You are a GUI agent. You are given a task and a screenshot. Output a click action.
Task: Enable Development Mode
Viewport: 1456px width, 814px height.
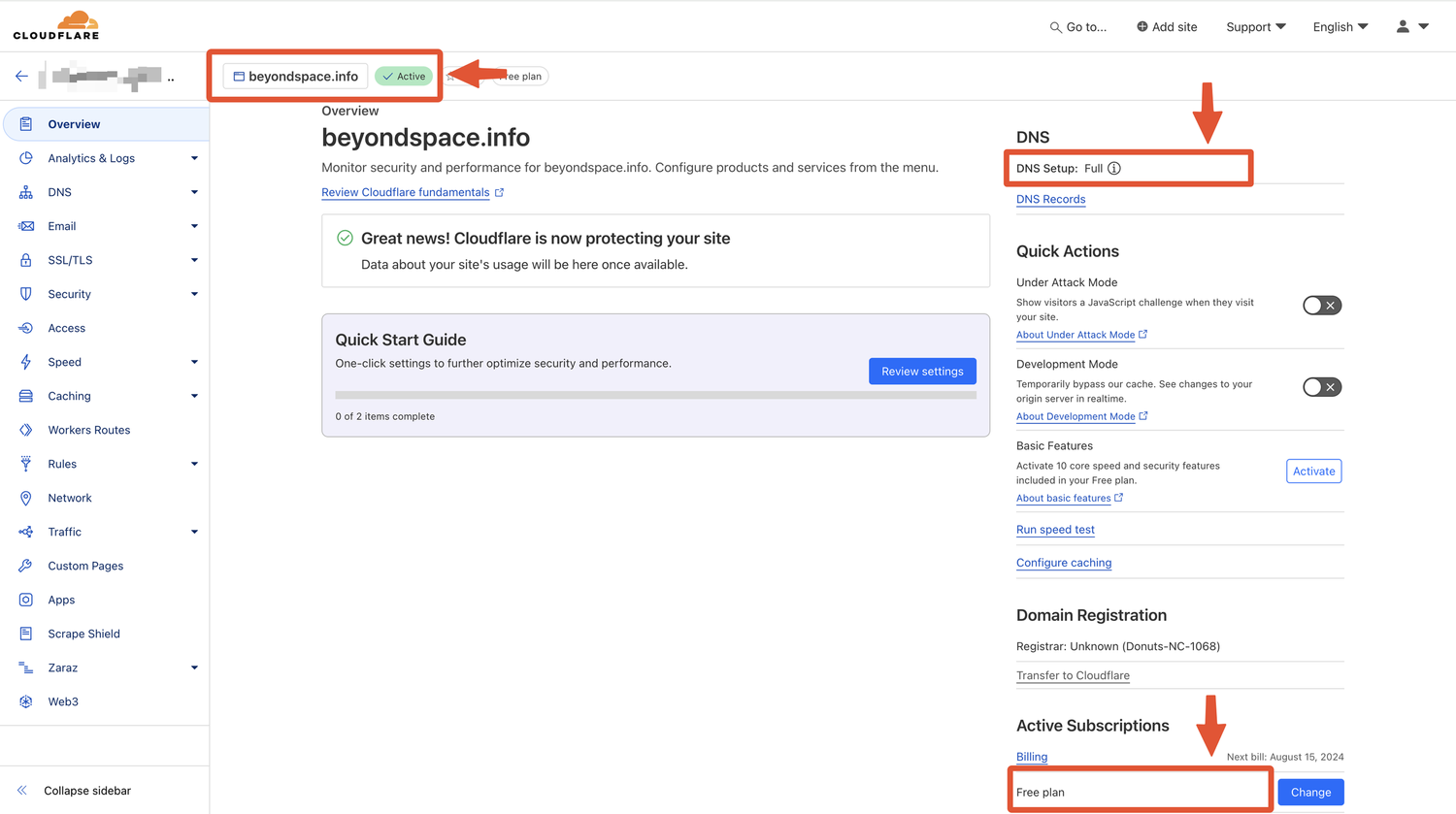(x=1321, y=386)
